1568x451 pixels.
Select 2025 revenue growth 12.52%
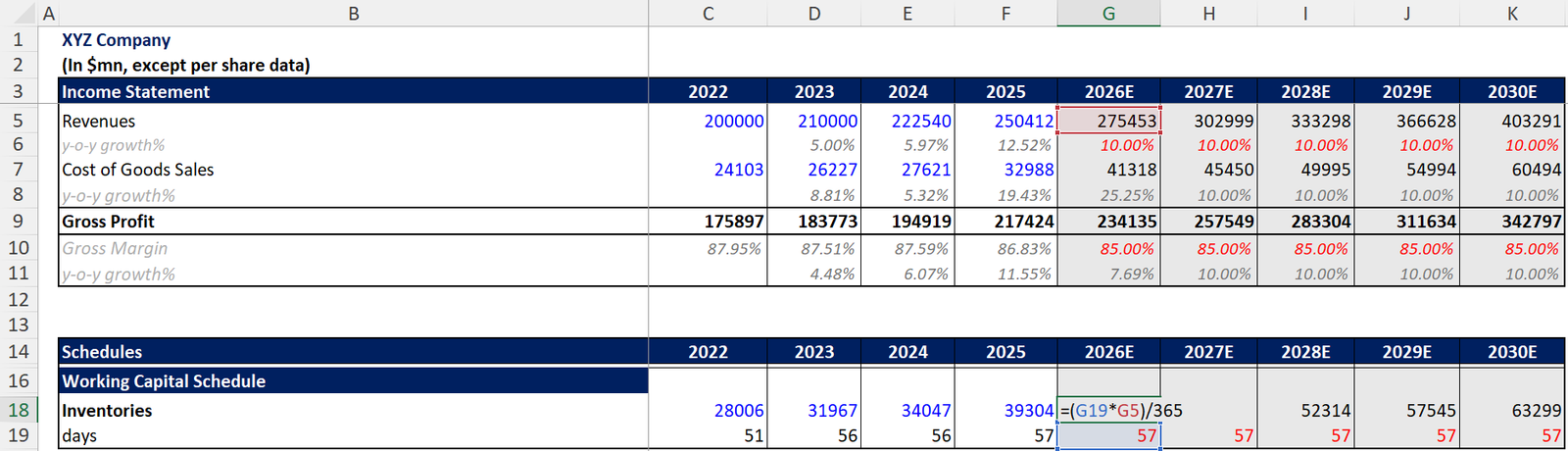point(1005,145)
